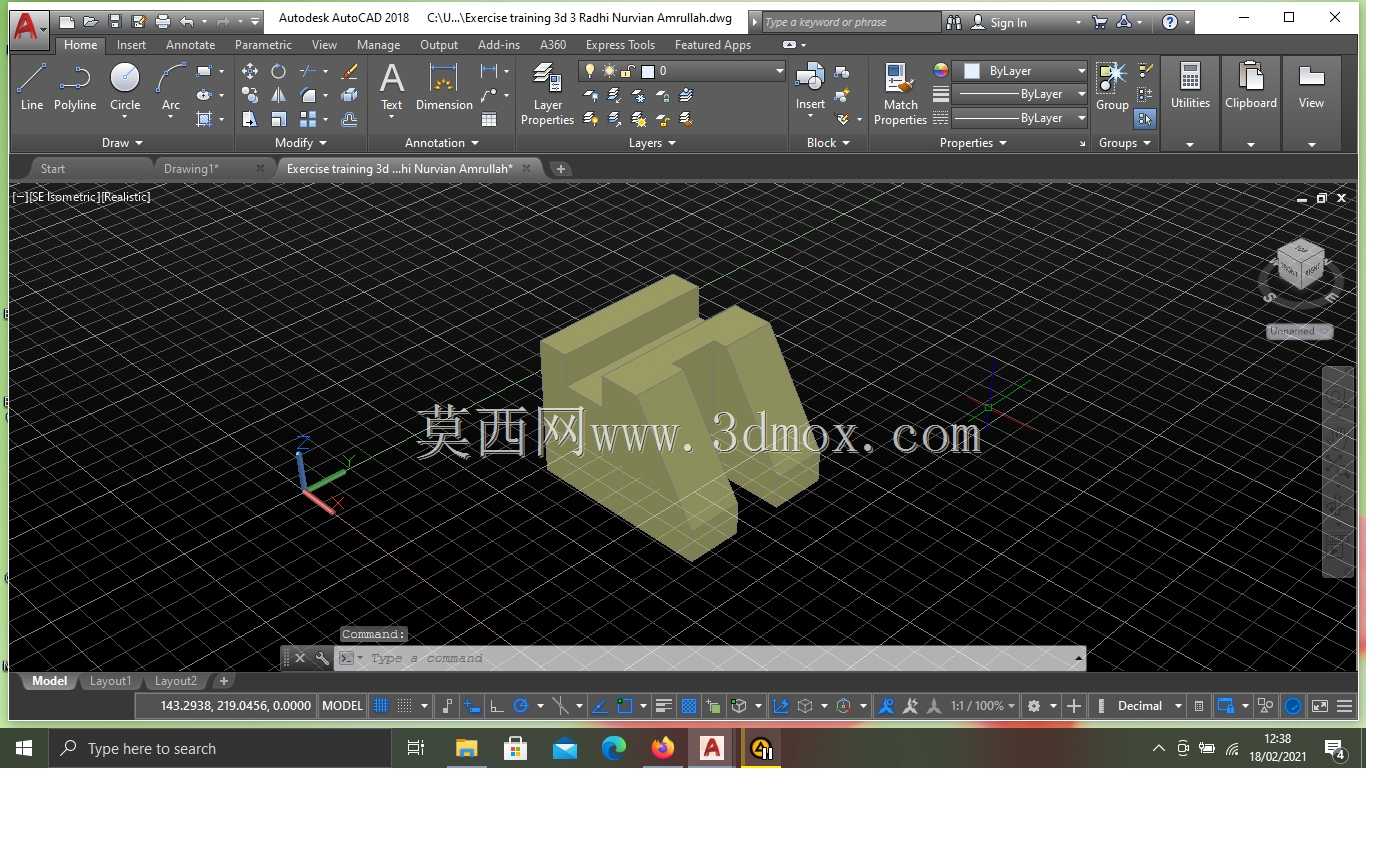Click the Group icon
The height and width of the screenshot is (867, 1396).
click(1112, 87)
